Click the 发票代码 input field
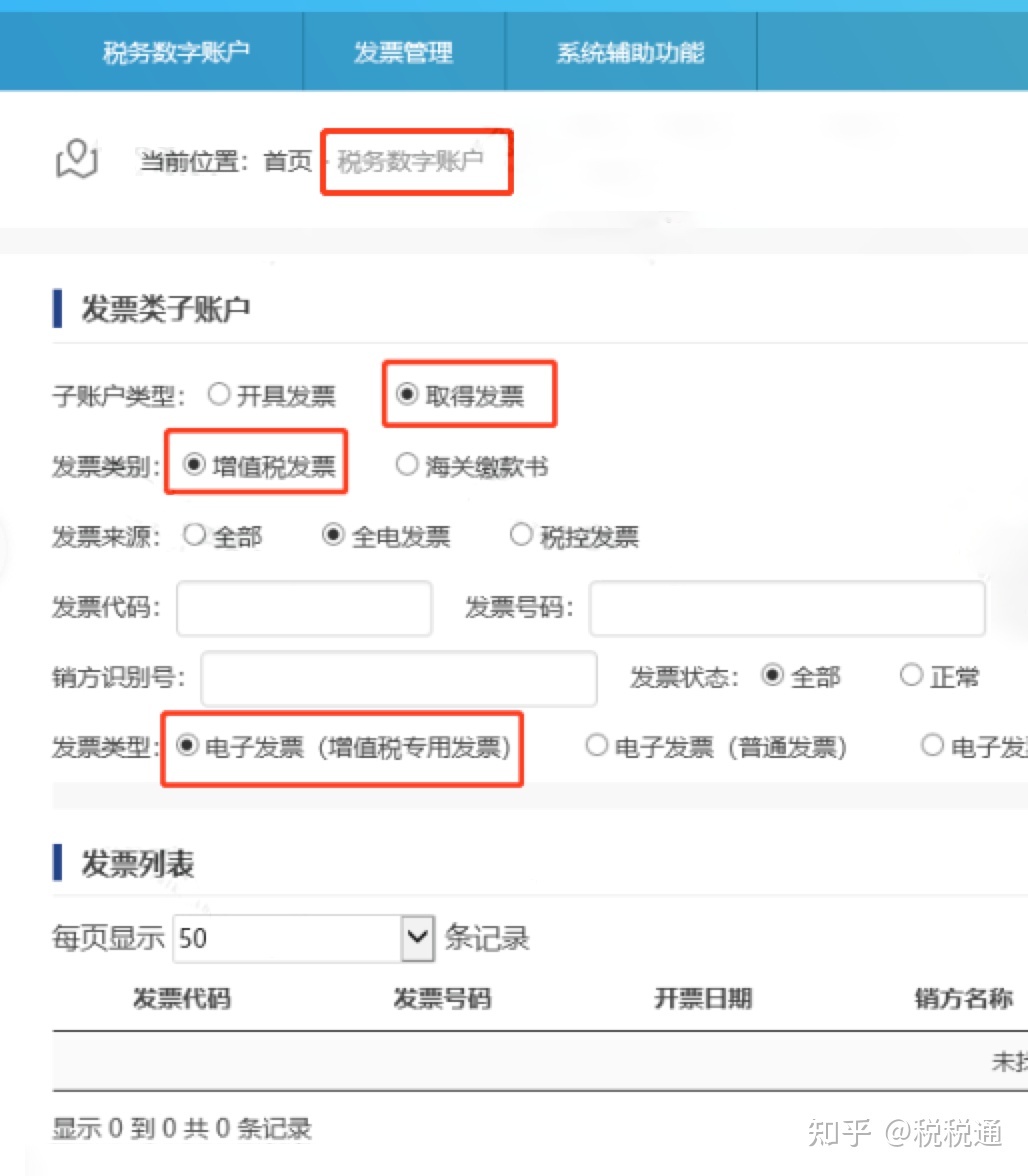Viewport: 1028px width, 1176px height. (x=304, y=608)
